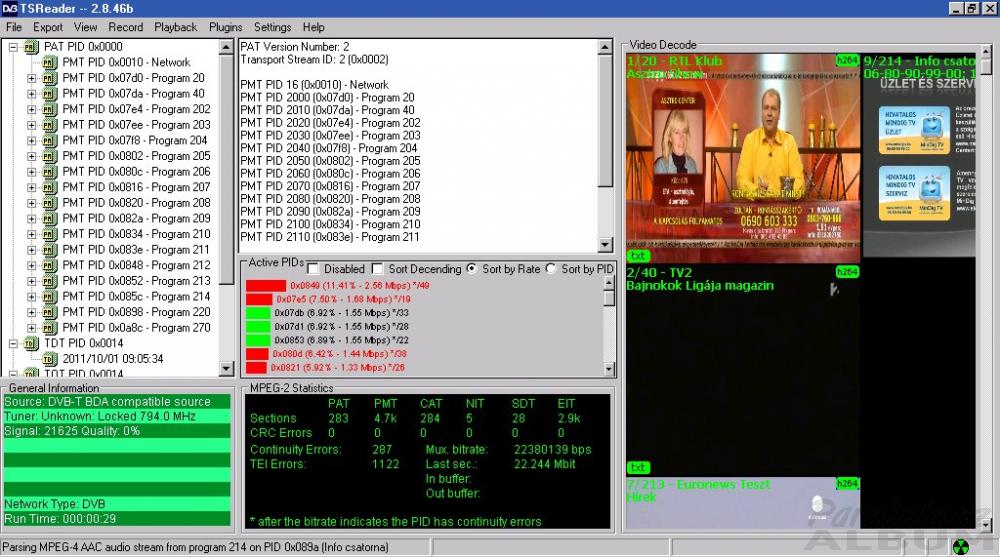Expand the Program 270 tree node
Viewport: 1000px width, 557px height.
[x=32, y=329]
